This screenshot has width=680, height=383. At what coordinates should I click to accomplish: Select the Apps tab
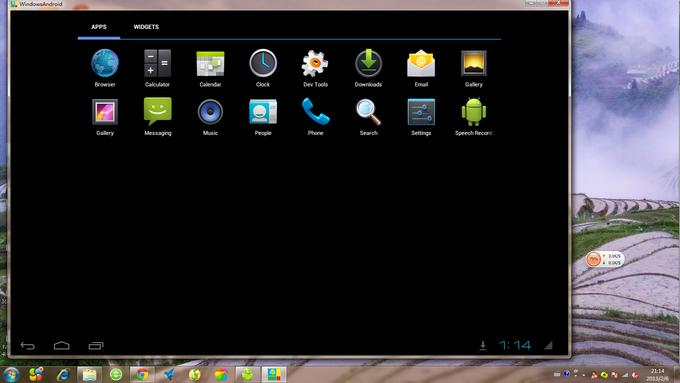coord(99,27)
